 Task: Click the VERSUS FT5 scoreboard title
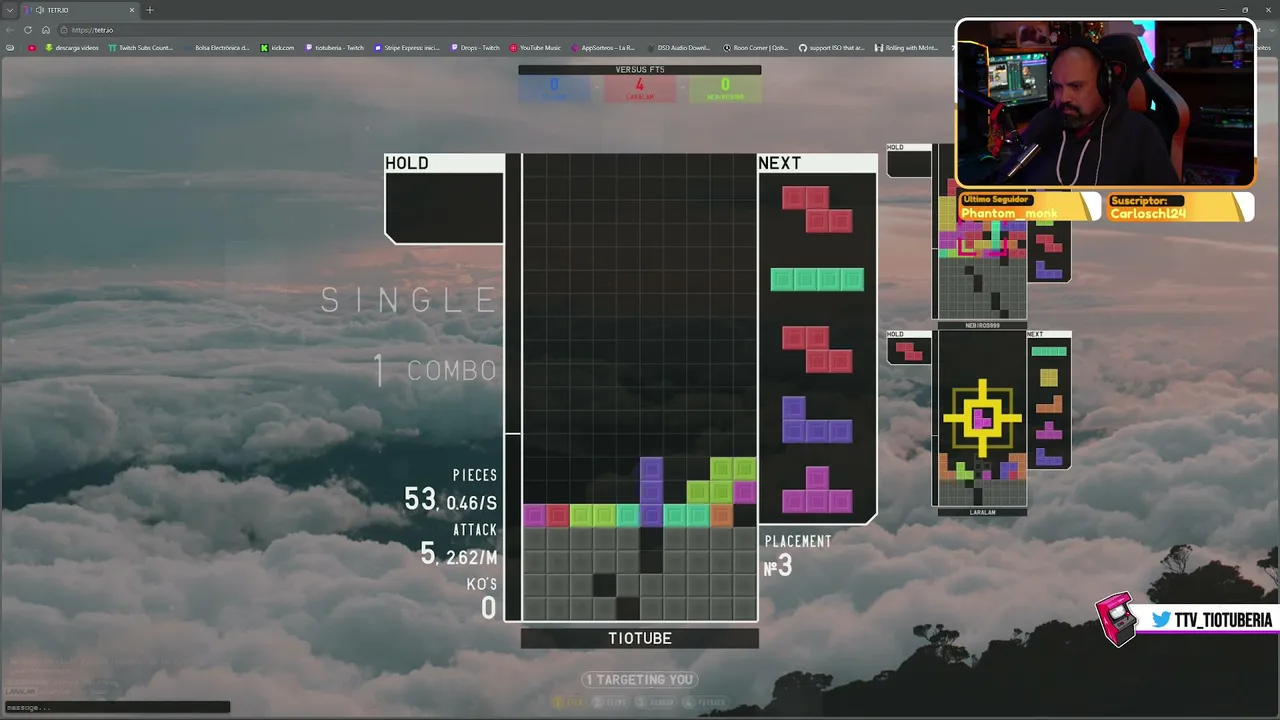click(640, 70)
